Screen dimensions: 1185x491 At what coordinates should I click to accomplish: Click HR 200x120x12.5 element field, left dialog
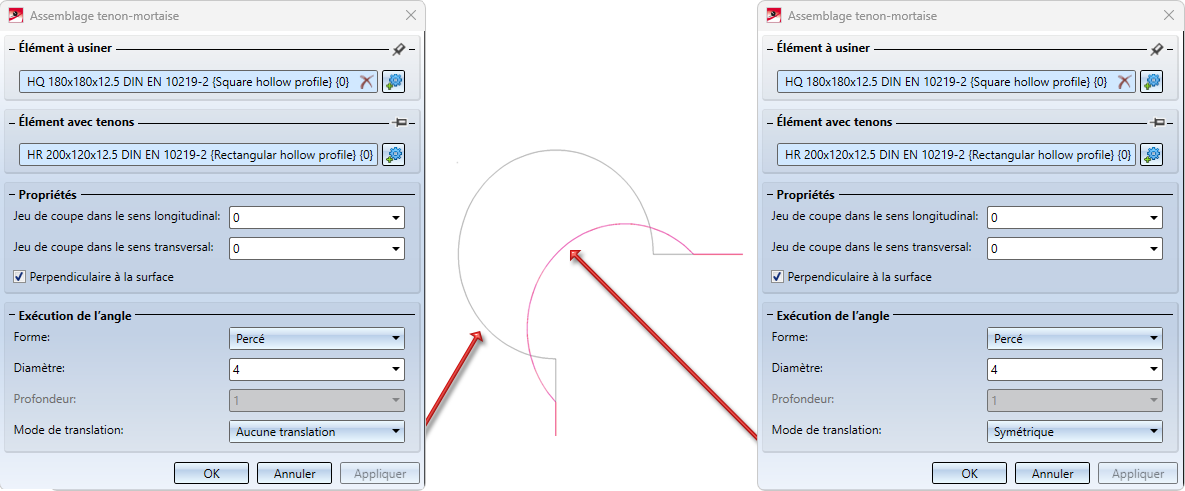(x=199, y=155)
